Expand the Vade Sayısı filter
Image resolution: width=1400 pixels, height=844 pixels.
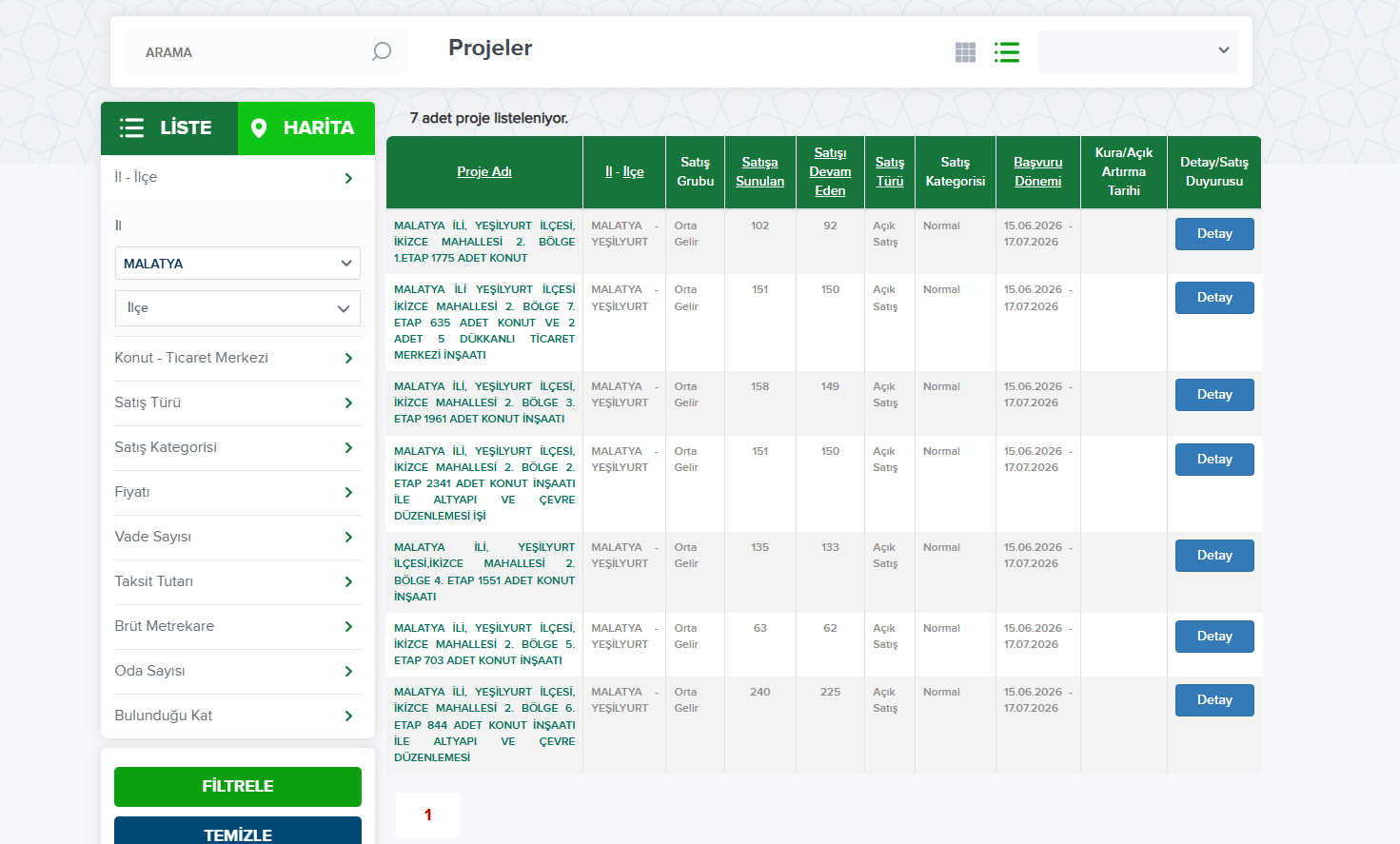pyautogui.click(x=238, y=538)
